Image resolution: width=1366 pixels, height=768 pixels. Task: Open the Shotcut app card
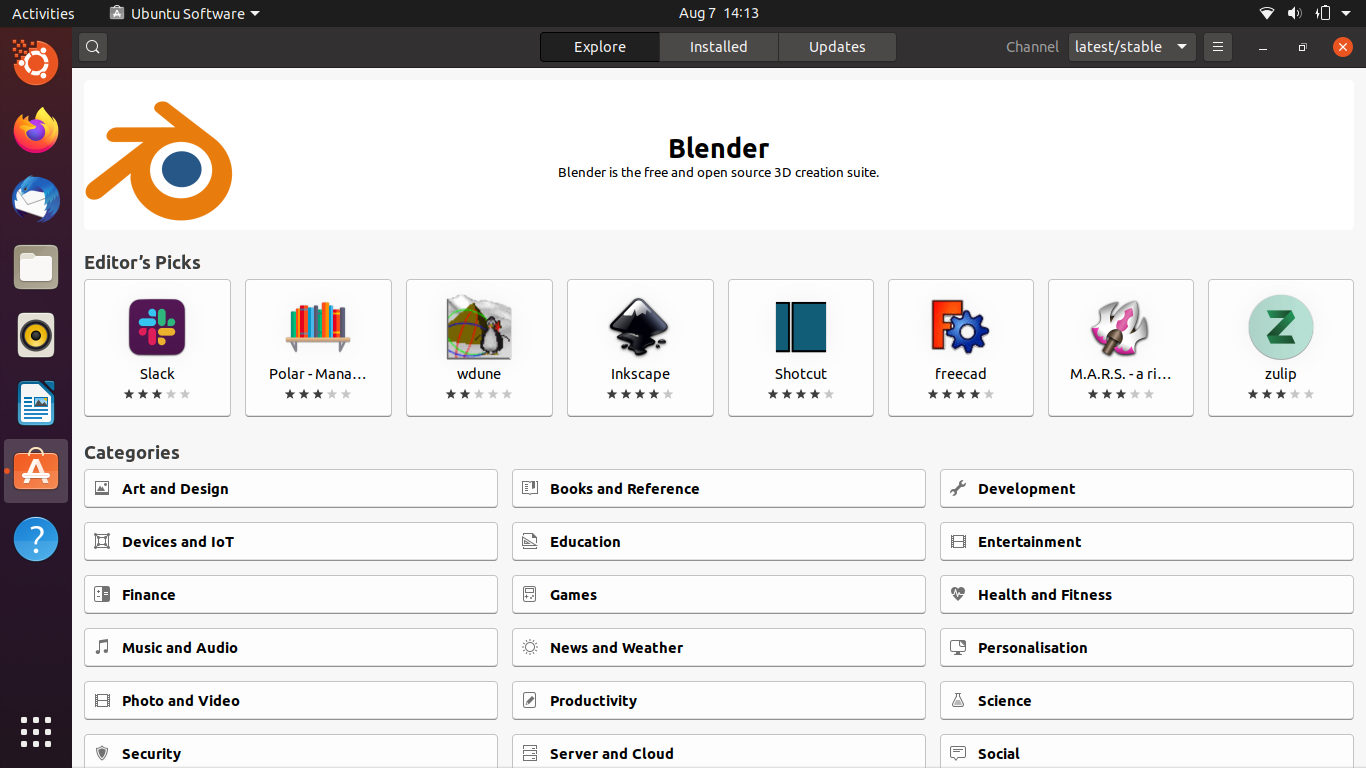point(801,347)
